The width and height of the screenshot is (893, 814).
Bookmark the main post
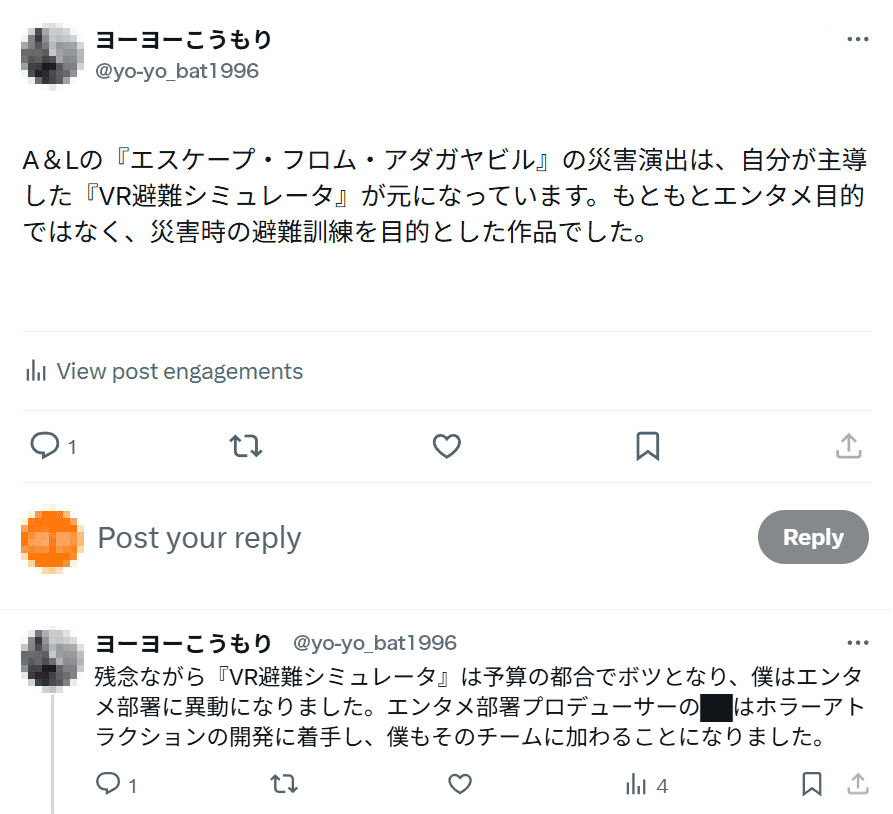[x=648, y=445]
